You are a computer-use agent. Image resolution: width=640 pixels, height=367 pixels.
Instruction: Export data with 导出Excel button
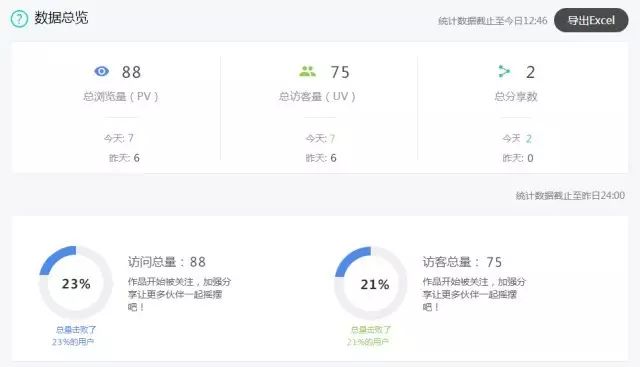click(591, 20)
